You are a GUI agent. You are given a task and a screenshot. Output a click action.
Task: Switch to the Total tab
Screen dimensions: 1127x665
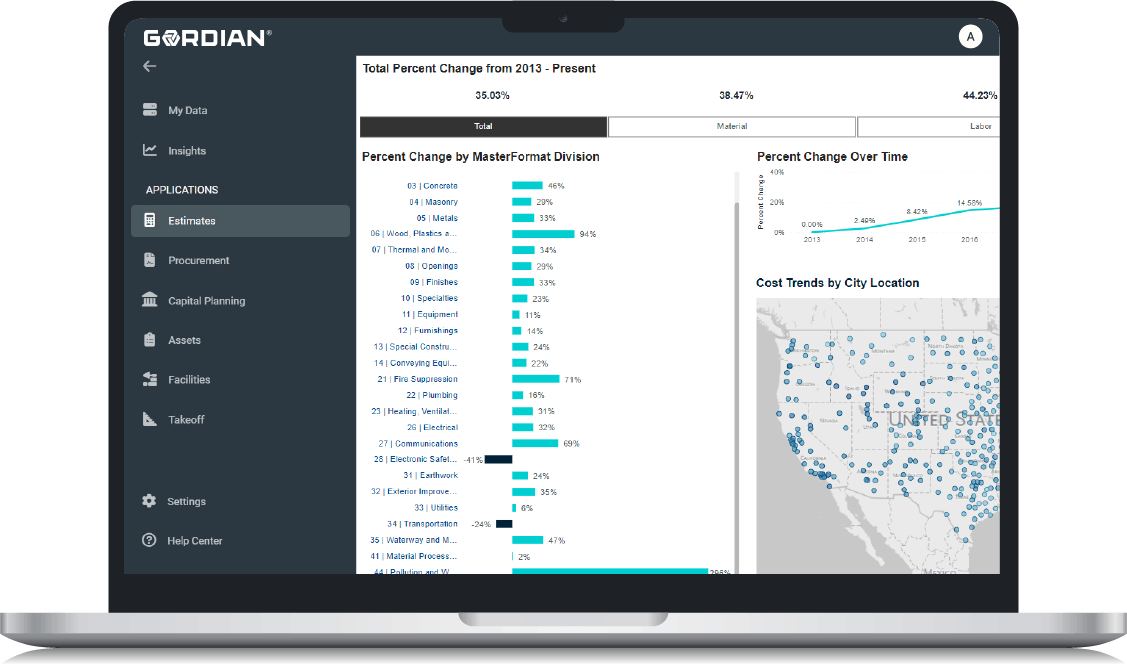pyautogui.click(x=483, y=127)
